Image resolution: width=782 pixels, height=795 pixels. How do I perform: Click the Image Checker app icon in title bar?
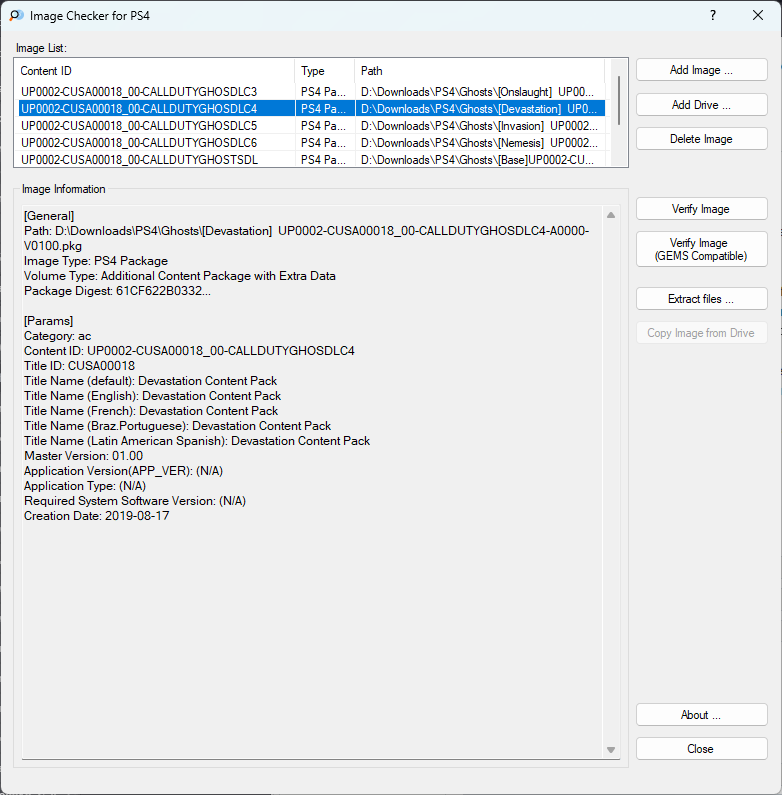(x=16, y=16)
